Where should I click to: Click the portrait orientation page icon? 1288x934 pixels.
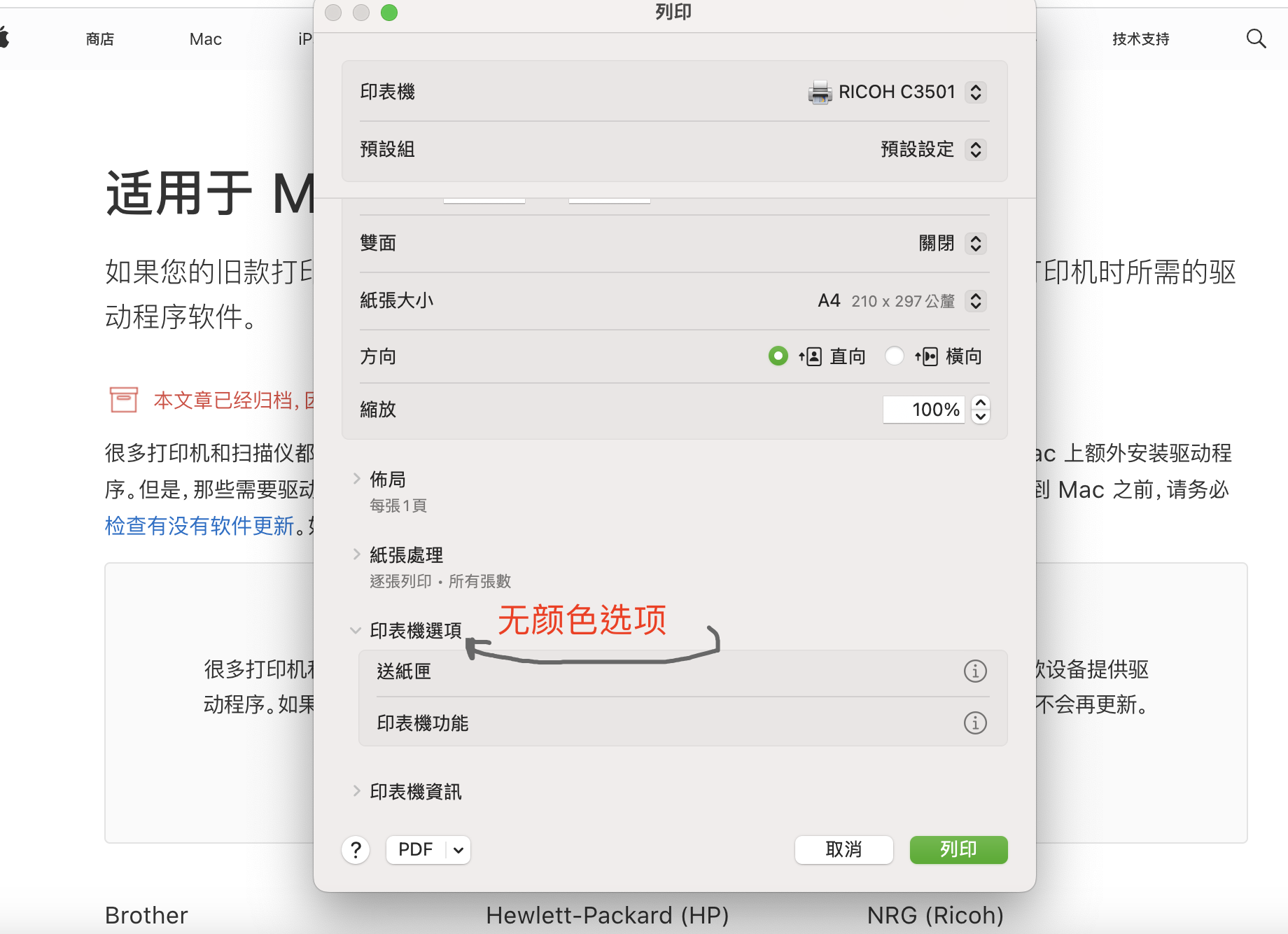(811, 357)
